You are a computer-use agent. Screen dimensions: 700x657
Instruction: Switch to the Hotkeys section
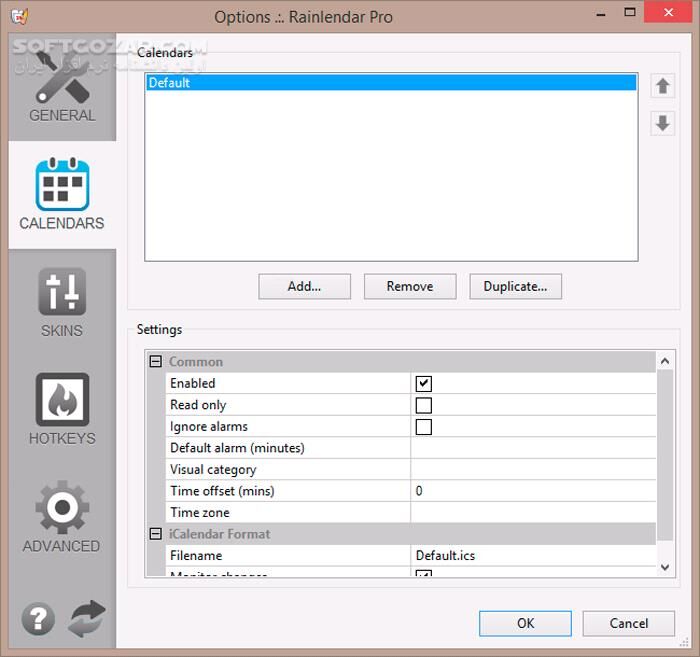pos(62,409)
